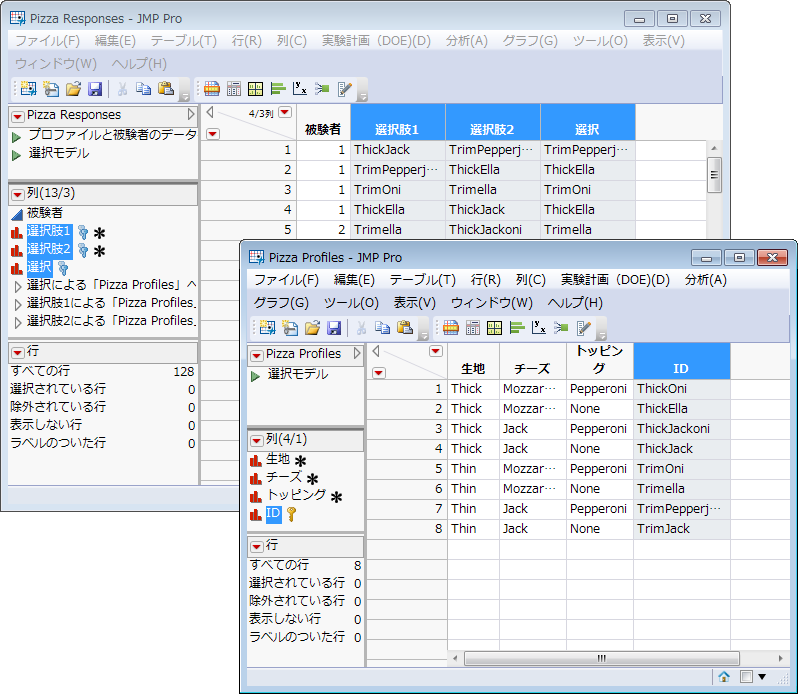798x694 pixels.
Task: Click New Data Table icon in Pizza Profiles window
Action: pyautogui.click(x=268, y=328)
